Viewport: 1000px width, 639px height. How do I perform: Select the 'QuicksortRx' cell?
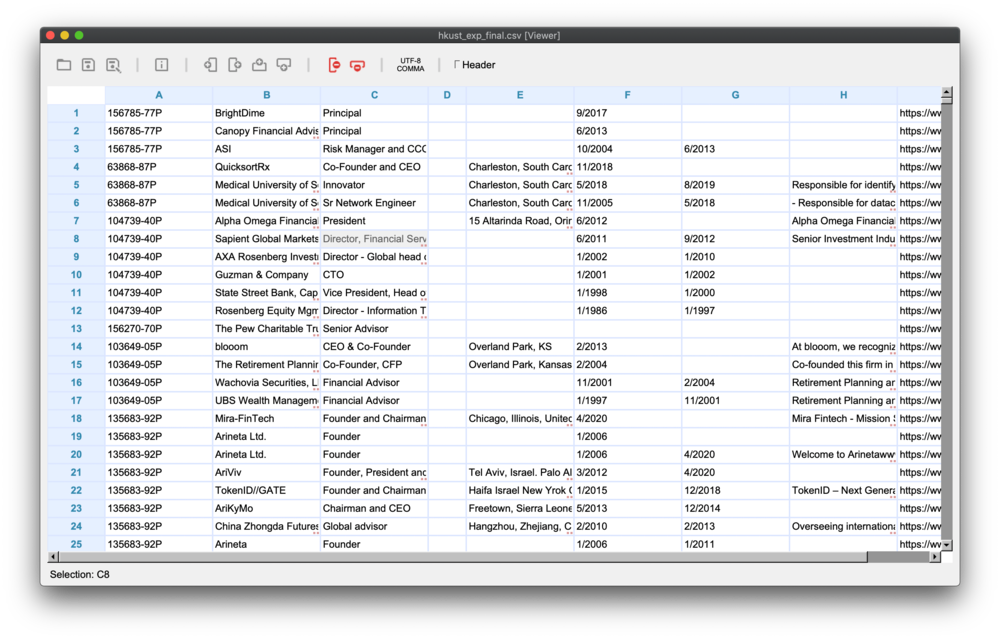[x=267, y=166]
